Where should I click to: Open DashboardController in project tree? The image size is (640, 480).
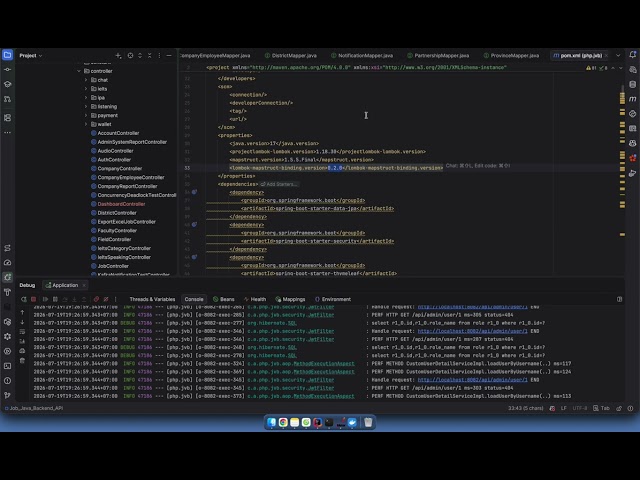(x=118, y=204)
